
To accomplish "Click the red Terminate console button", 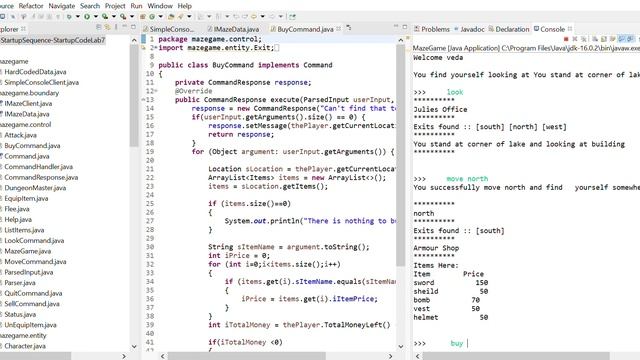I will point(566,39).
